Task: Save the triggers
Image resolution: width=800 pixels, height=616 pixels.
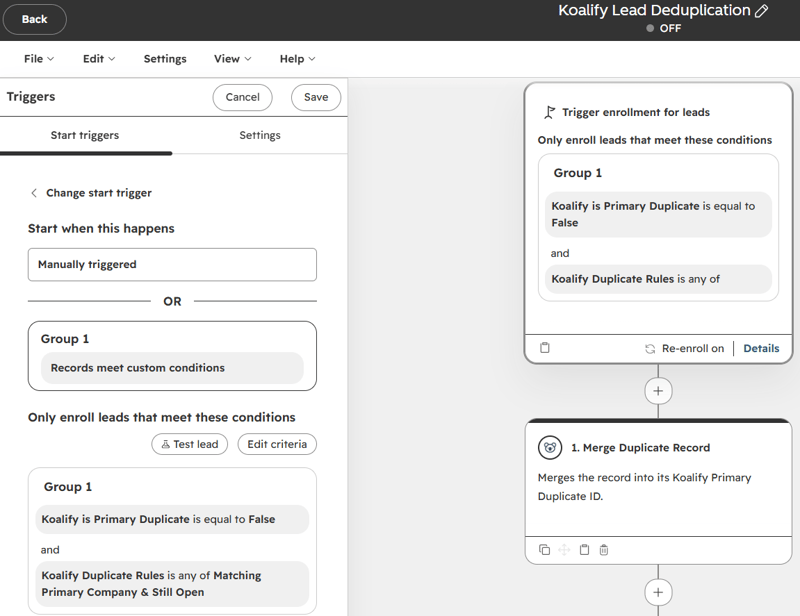Action: pos(316,97)
